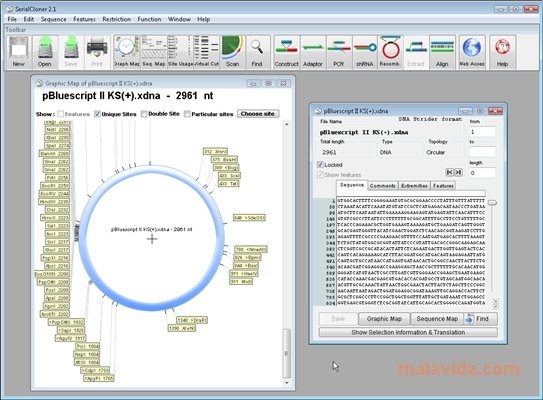Select the 1390 AlwNI site label
The image size is (543, 400).
click(182, 328)
